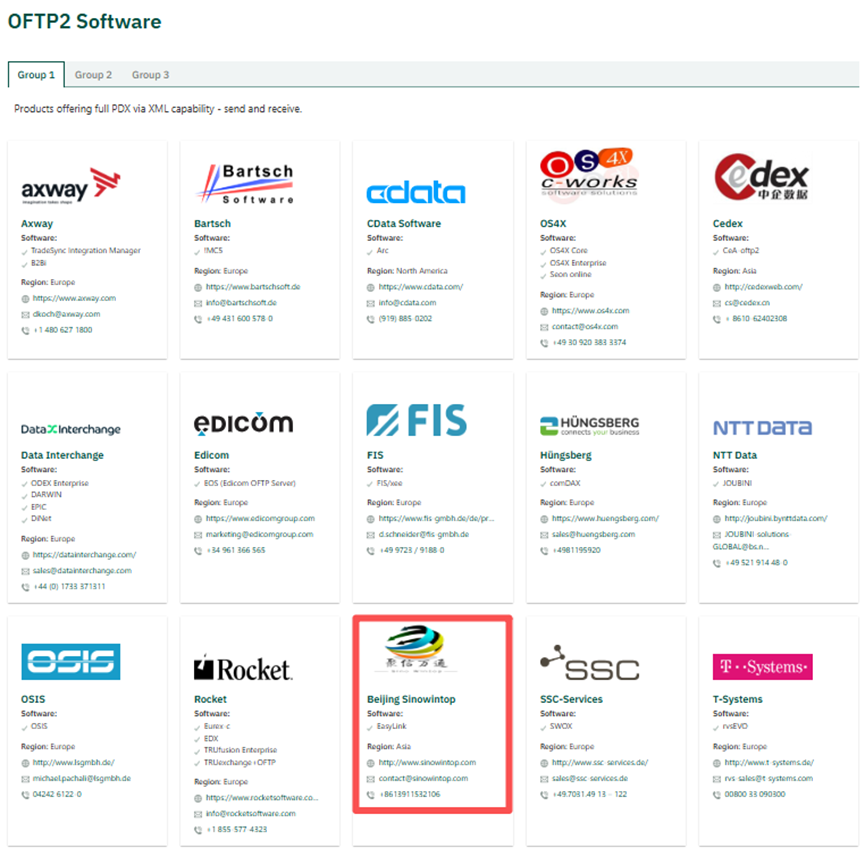Screen dimensions: 865x848
Task: Open the joubini.bynttdata.com link
Action: (776, 519)
